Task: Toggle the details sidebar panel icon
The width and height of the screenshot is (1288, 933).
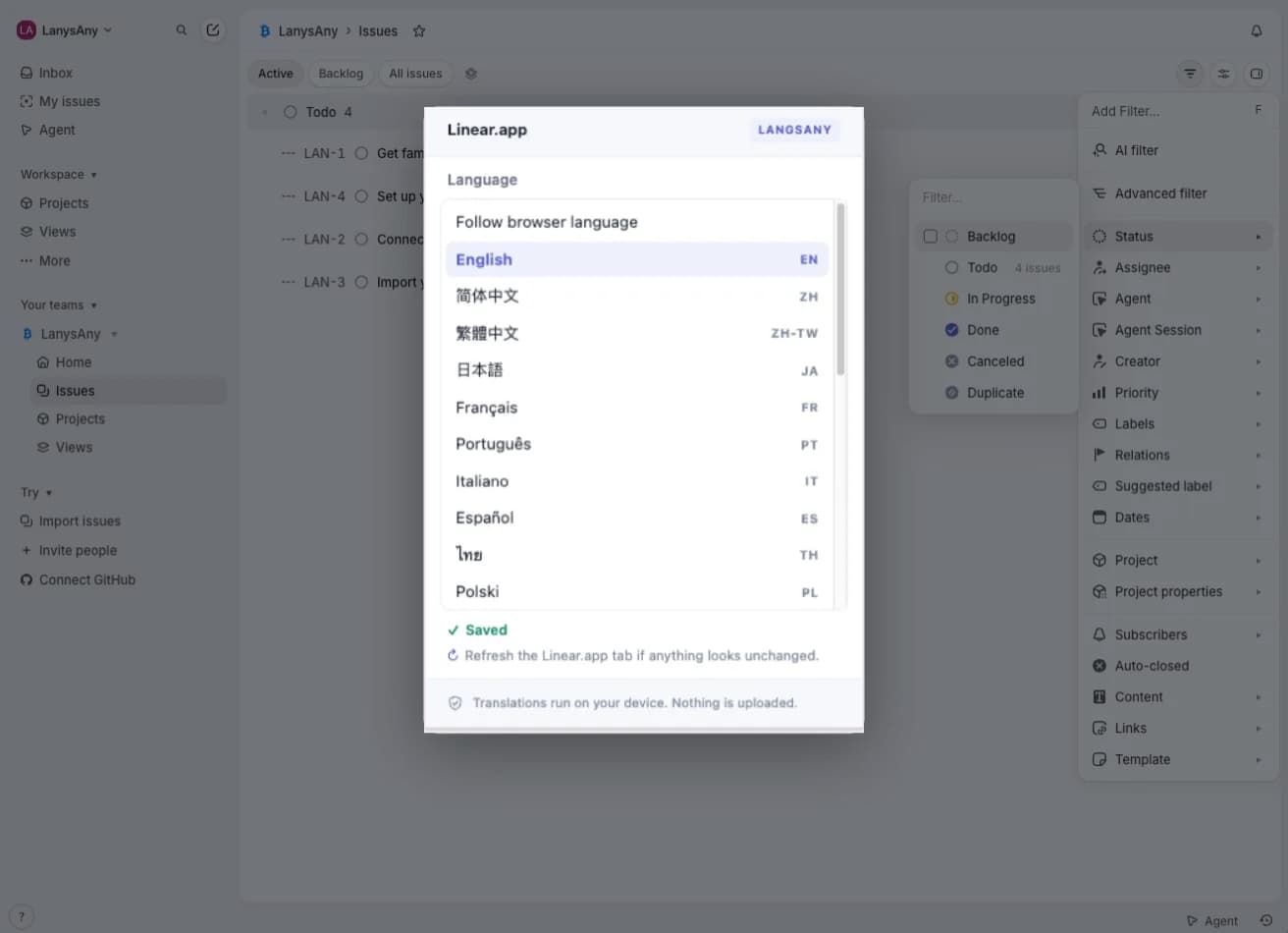Action: coord(1256,74)
